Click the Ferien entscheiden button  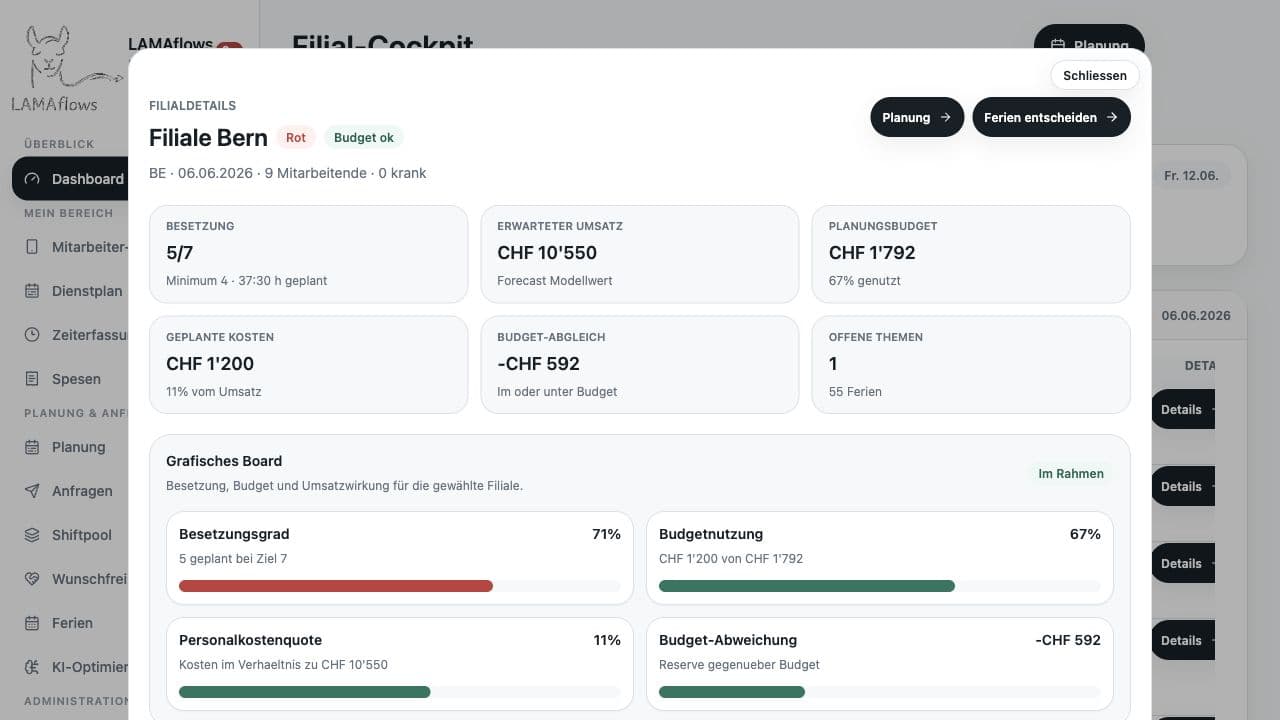pyautogui.click(x=1051, y=117)
